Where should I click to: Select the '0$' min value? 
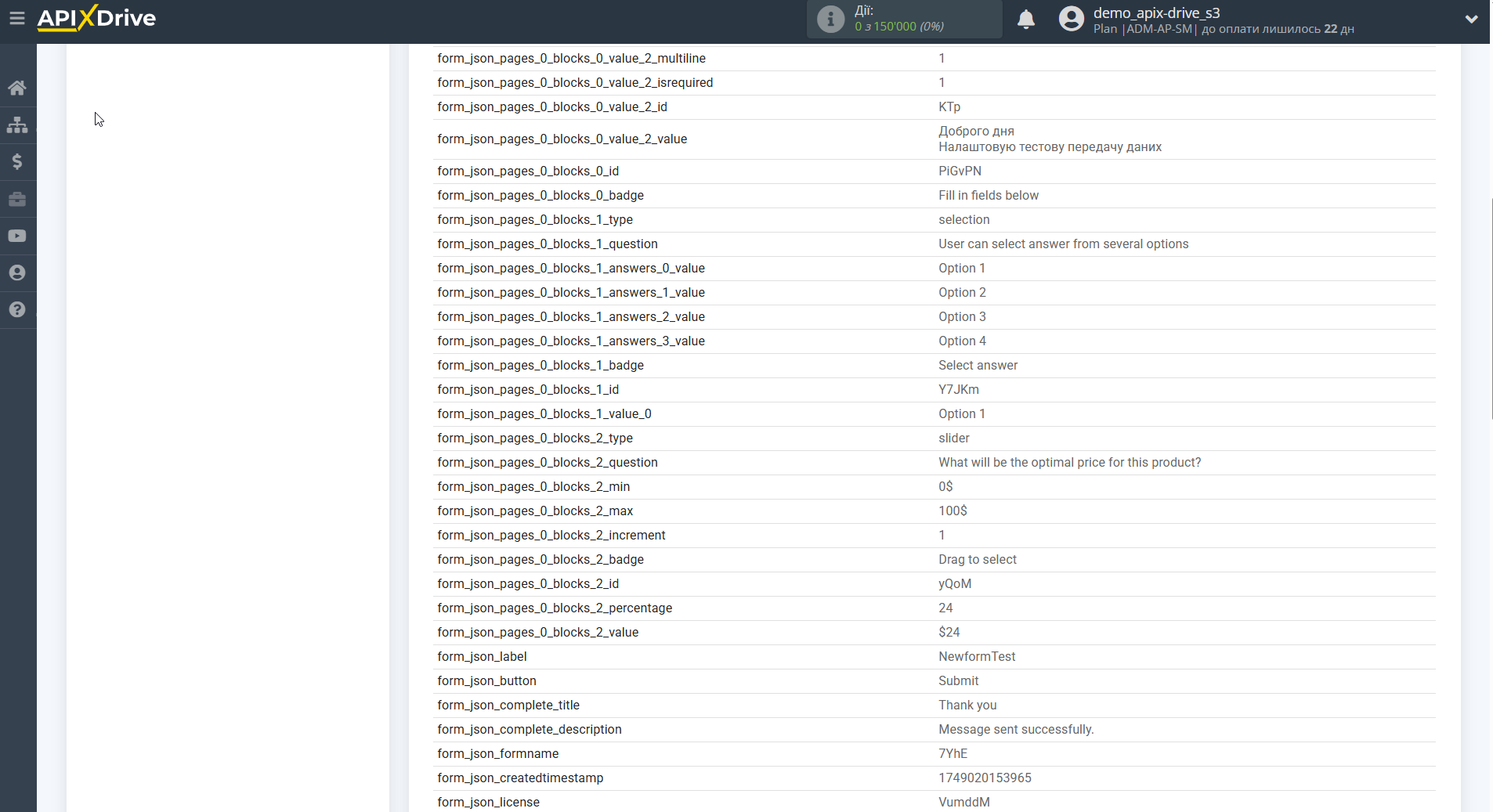(945, 487)
